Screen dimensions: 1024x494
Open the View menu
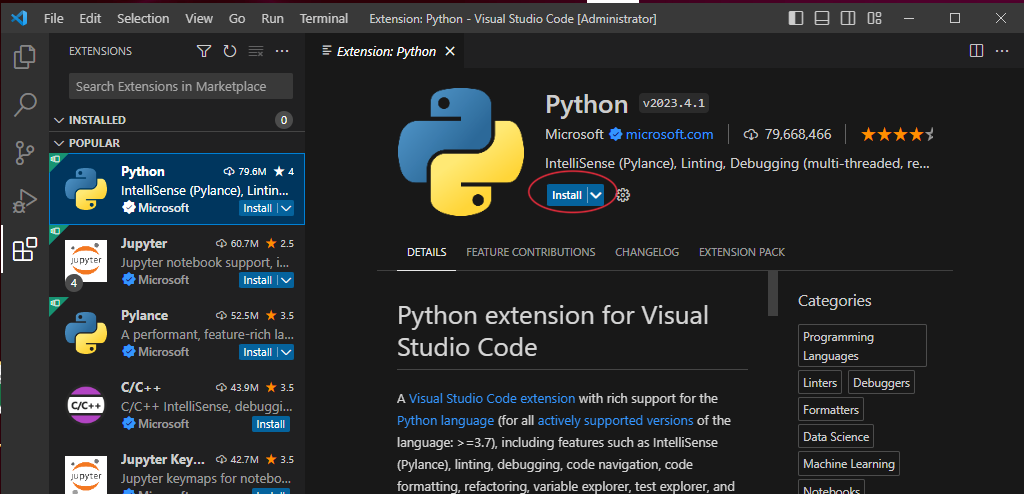(199, 18)
